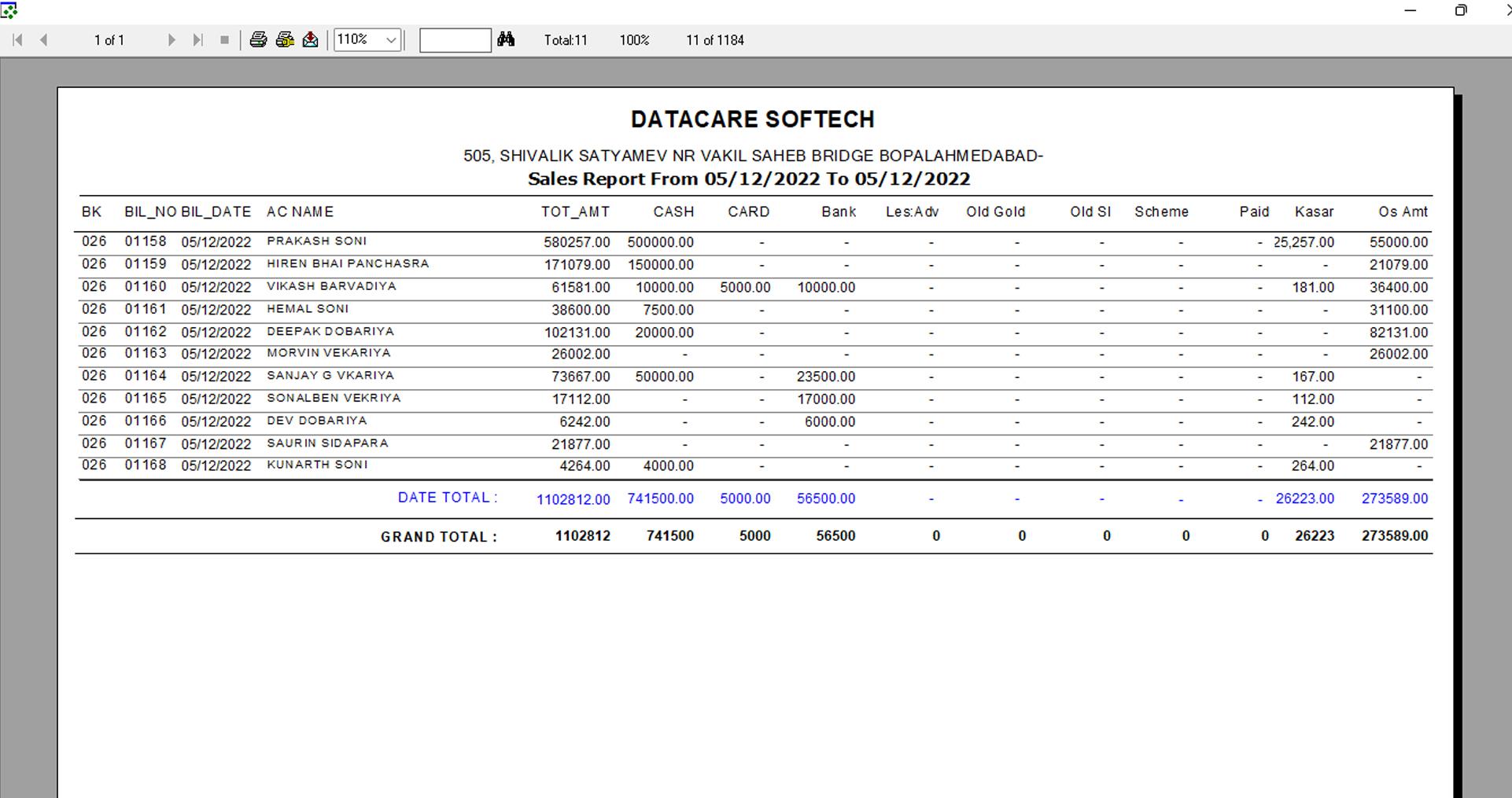Click the GRAND TOTAL label
Viewport: 1512px width, 798px height.
coord(439,537)
